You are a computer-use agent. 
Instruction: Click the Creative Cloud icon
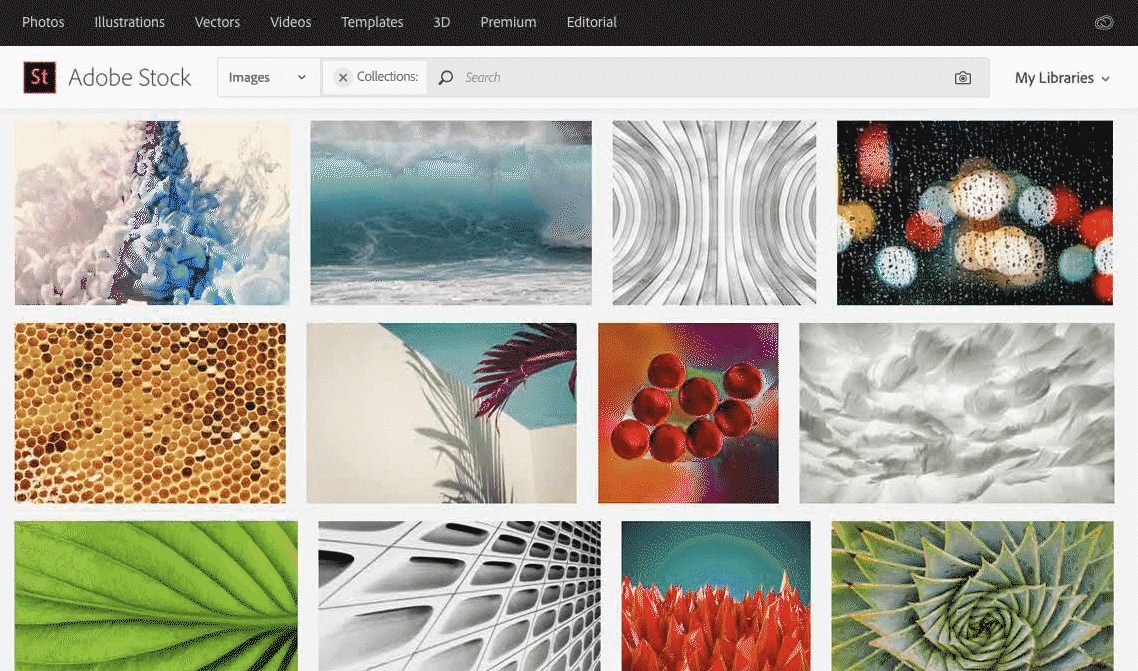1104,22
